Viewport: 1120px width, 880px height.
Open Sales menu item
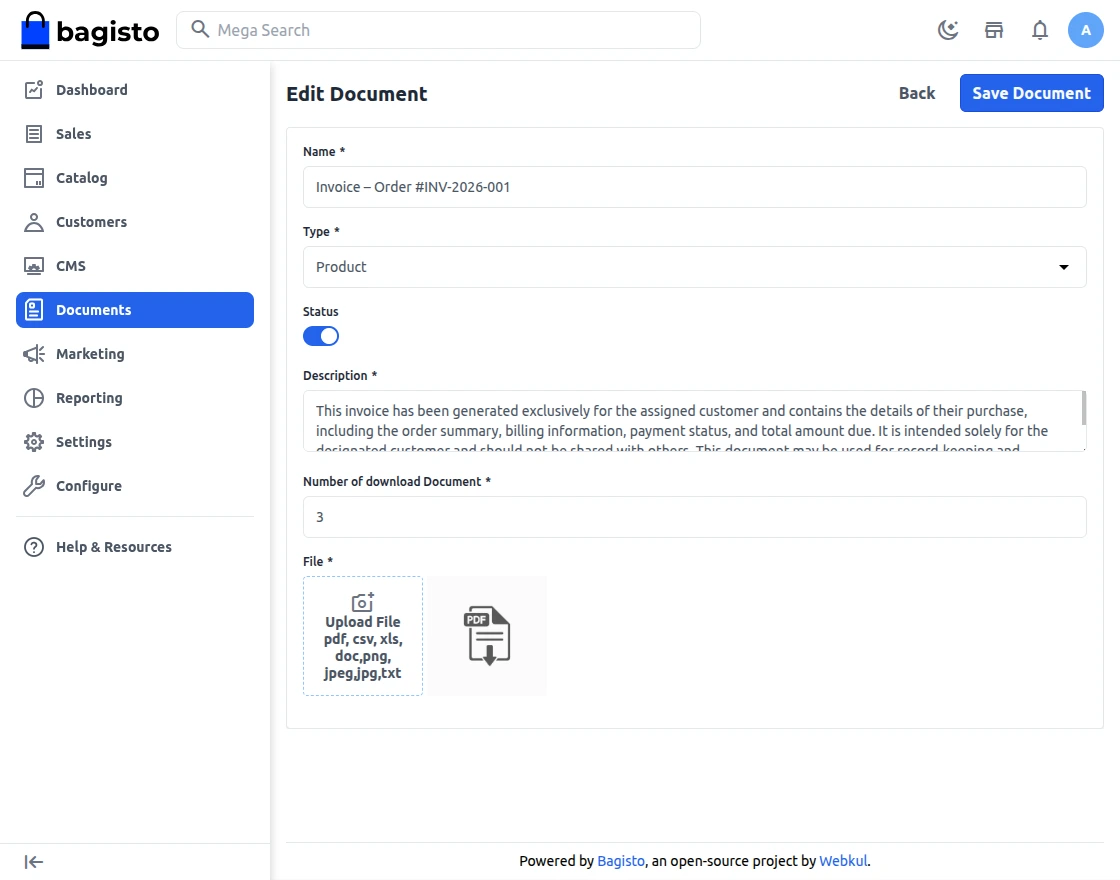click(135, 134)
